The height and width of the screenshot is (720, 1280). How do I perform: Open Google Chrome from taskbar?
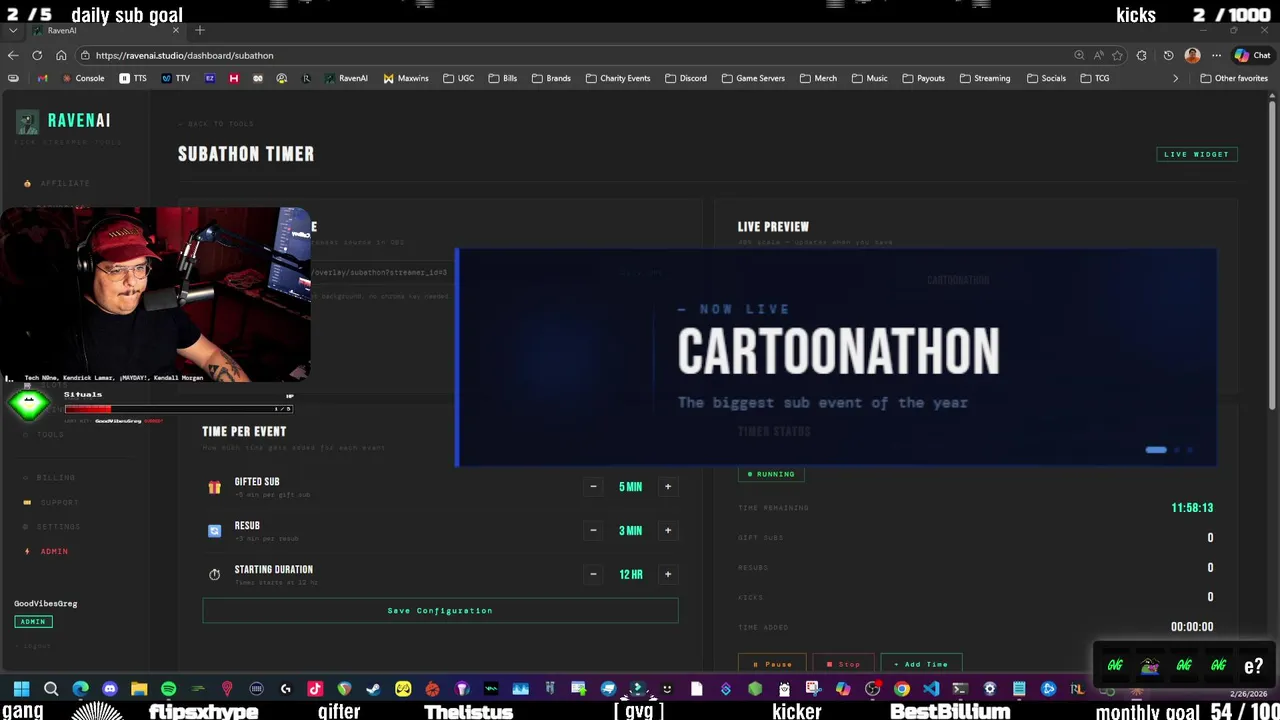pyautogui.click(x=902, y=688)
